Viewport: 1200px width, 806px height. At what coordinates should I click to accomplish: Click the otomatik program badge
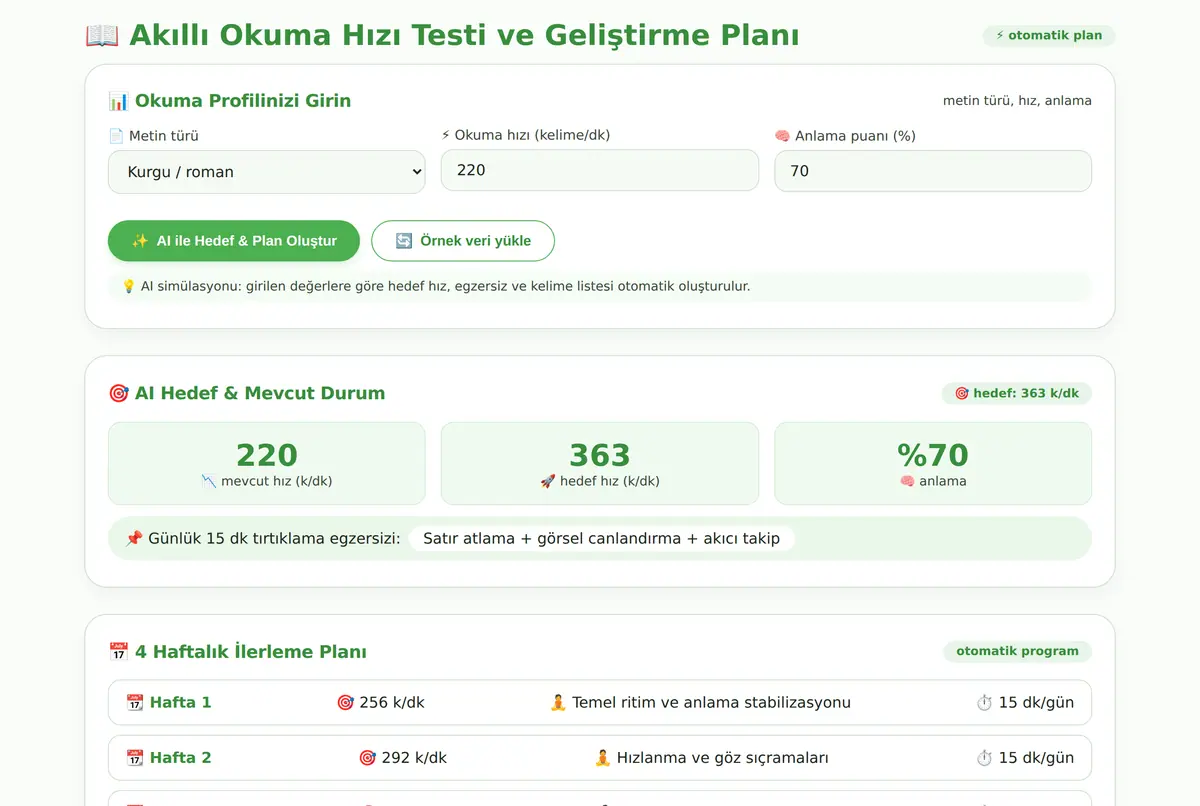click(x=1017, y=652)
